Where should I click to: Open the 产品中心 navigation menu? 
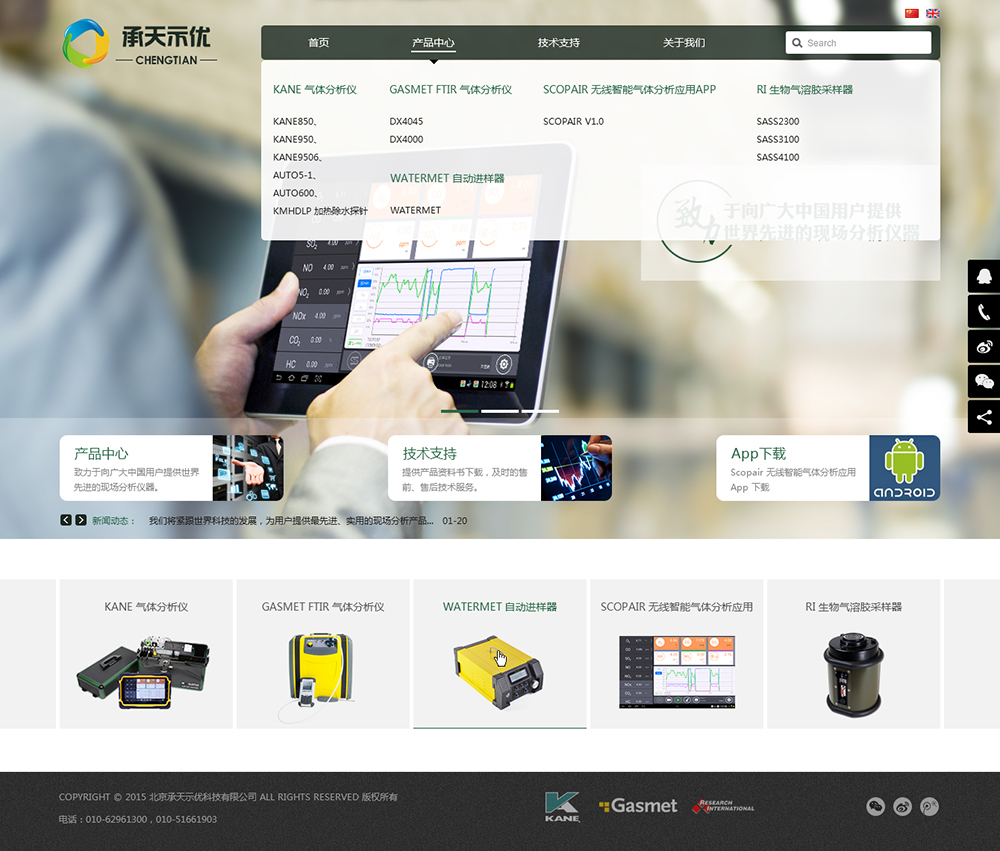tap(433, 43)
